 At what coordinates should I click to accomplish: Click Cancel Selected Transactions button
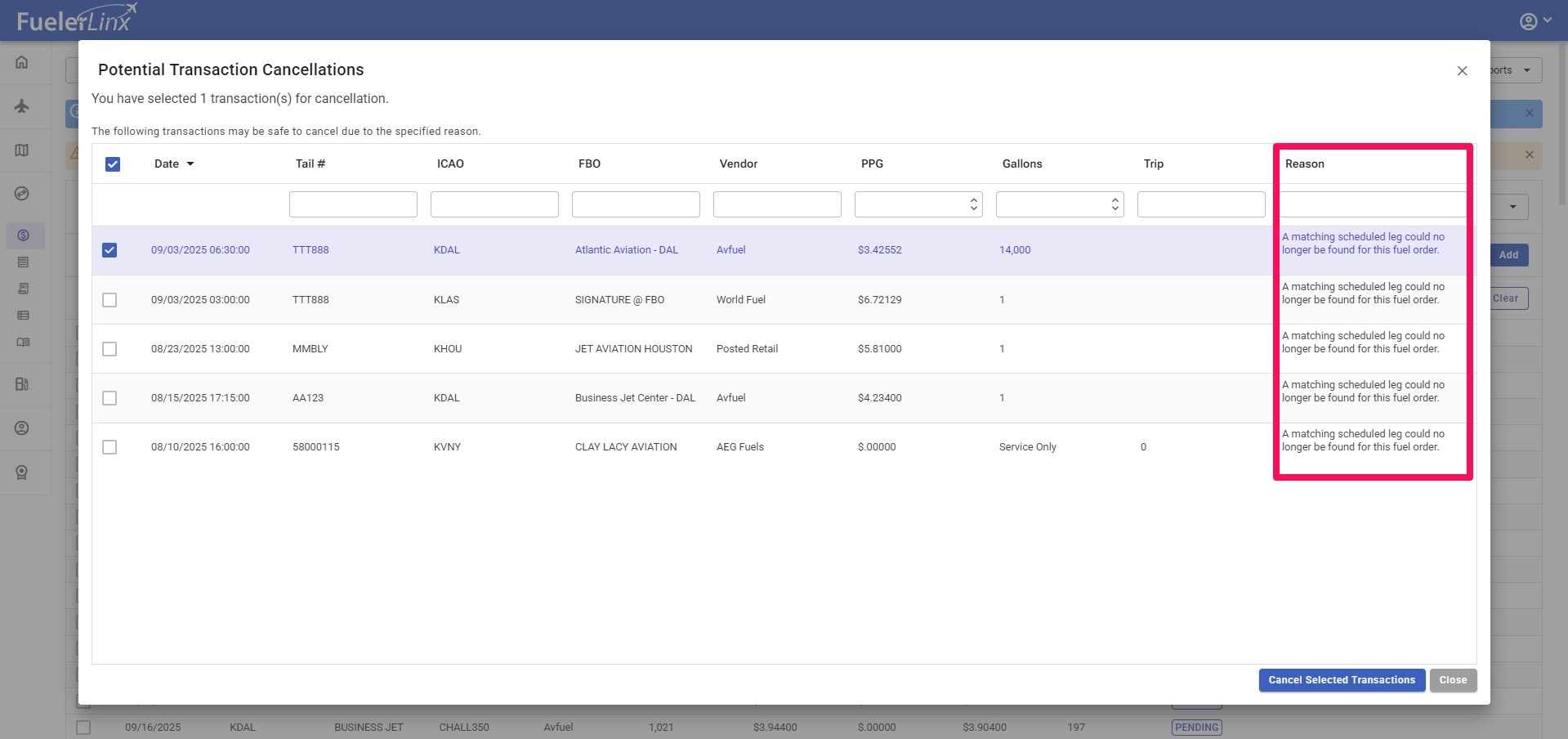(x=1342, y=680)
